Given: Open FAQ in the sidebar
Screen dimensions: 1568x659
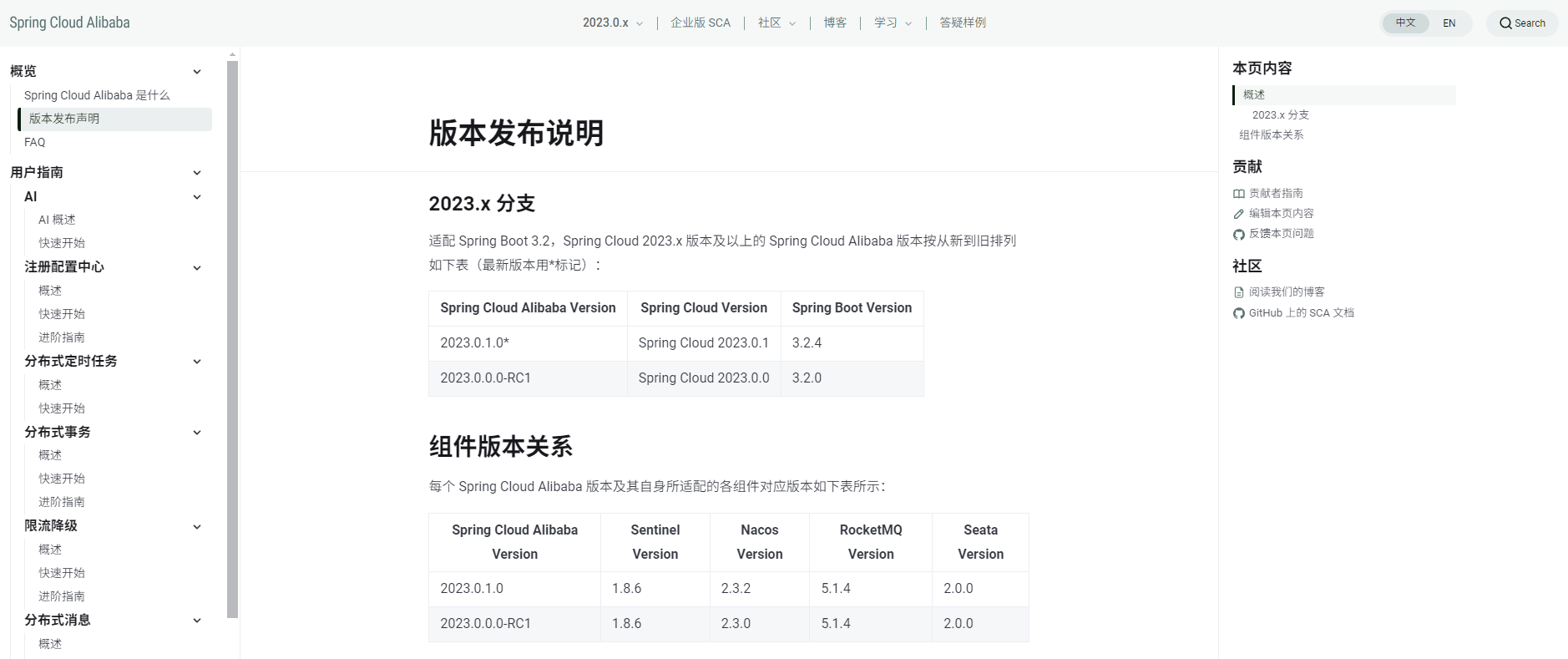Looking at the screenshot, I should pos(35,142).
